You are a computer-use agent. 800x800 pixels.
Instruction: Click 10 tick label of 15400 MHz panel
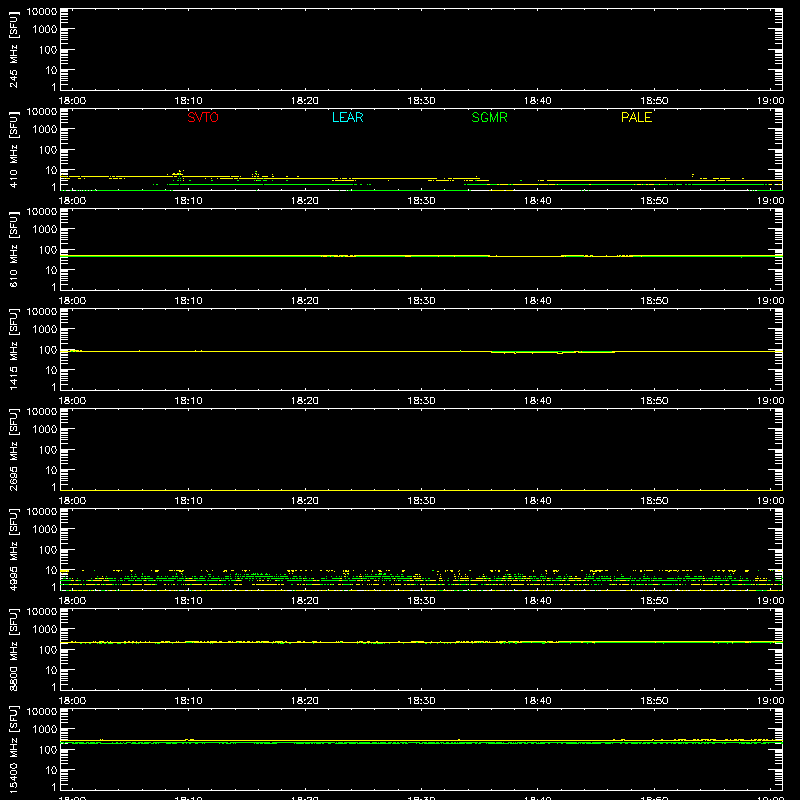pyautogui.click(x=52, y=770)
